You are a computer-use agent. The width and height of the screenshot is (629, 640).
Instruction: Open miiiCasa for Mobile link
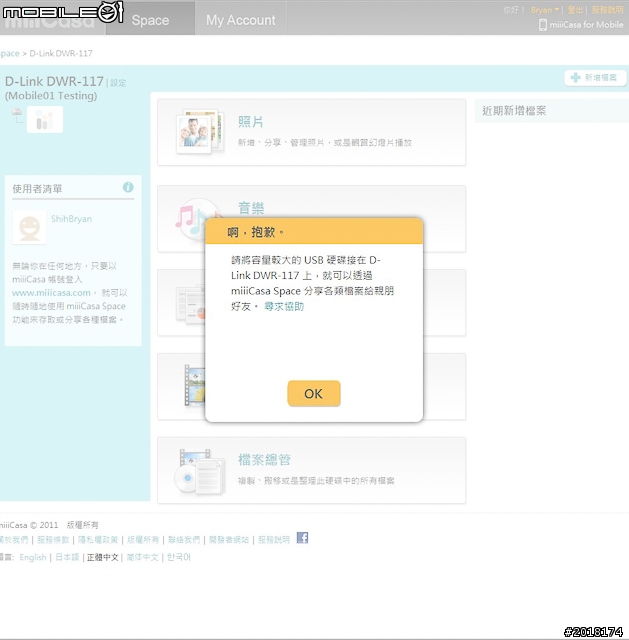pos(586,25)
